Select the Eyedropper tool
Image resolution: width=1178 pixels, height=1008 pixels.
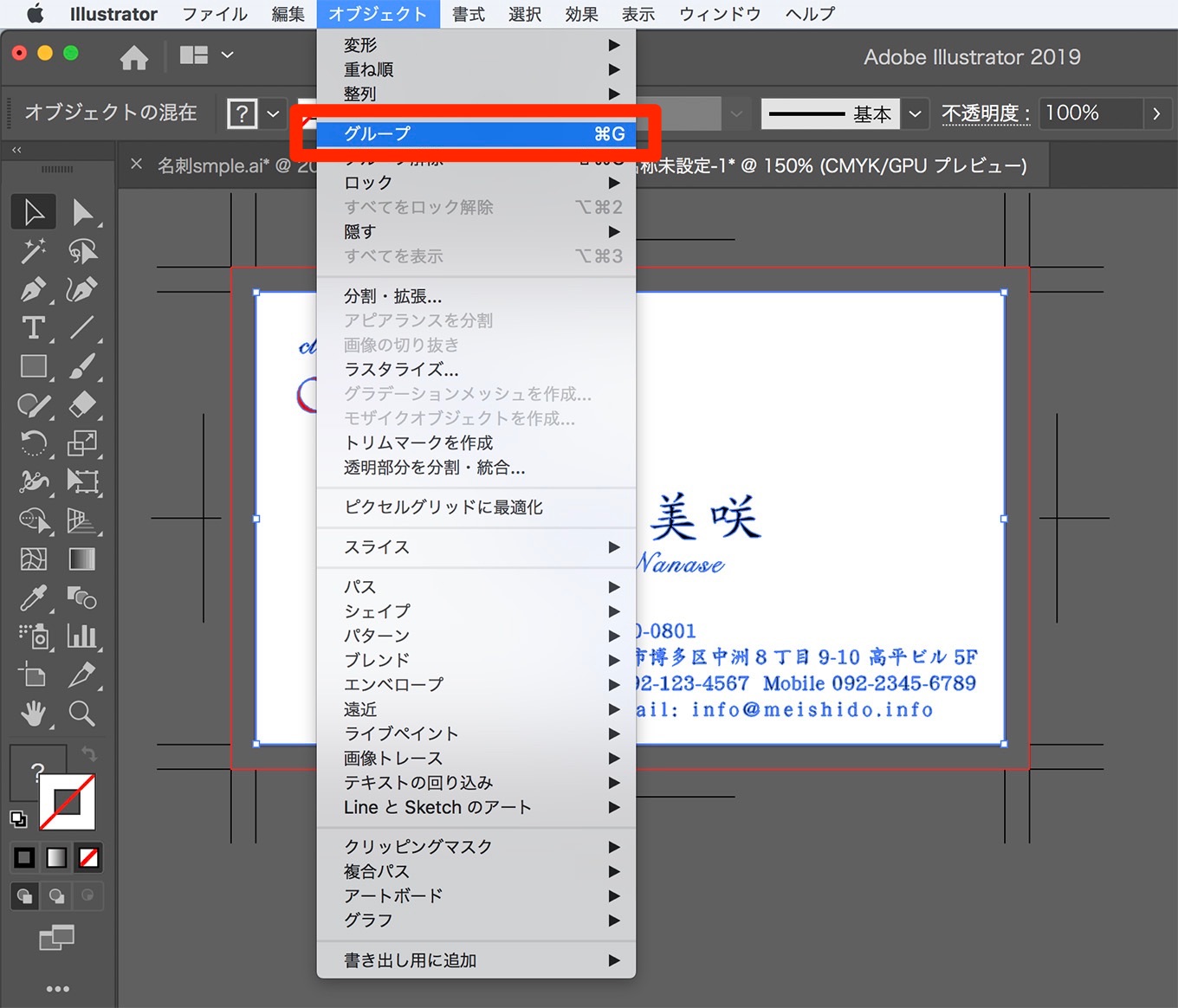pos(34,598)
